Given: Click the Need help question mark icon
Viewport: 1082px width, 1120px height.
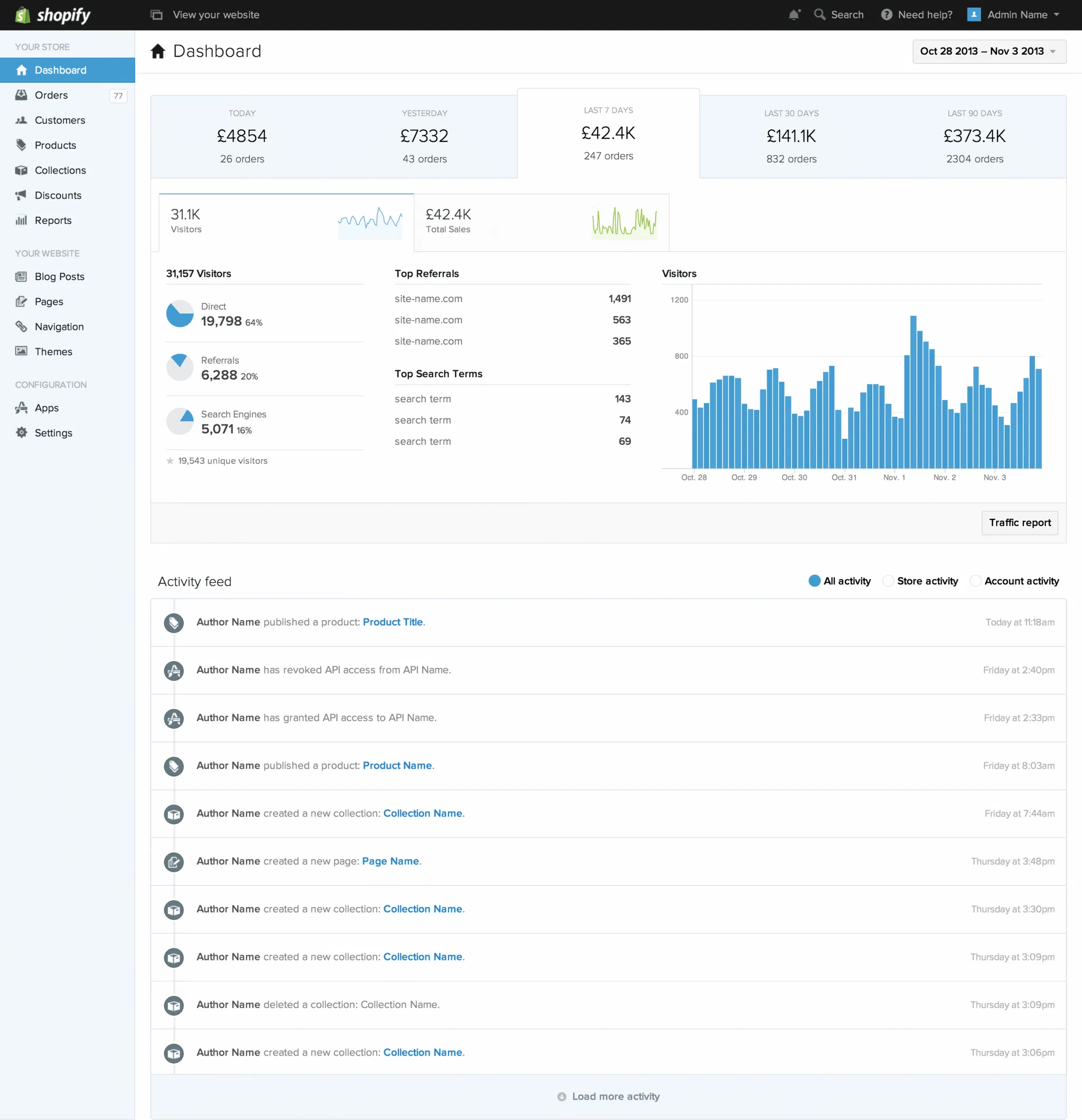Looking at the screenshot, I should (886, 15).
